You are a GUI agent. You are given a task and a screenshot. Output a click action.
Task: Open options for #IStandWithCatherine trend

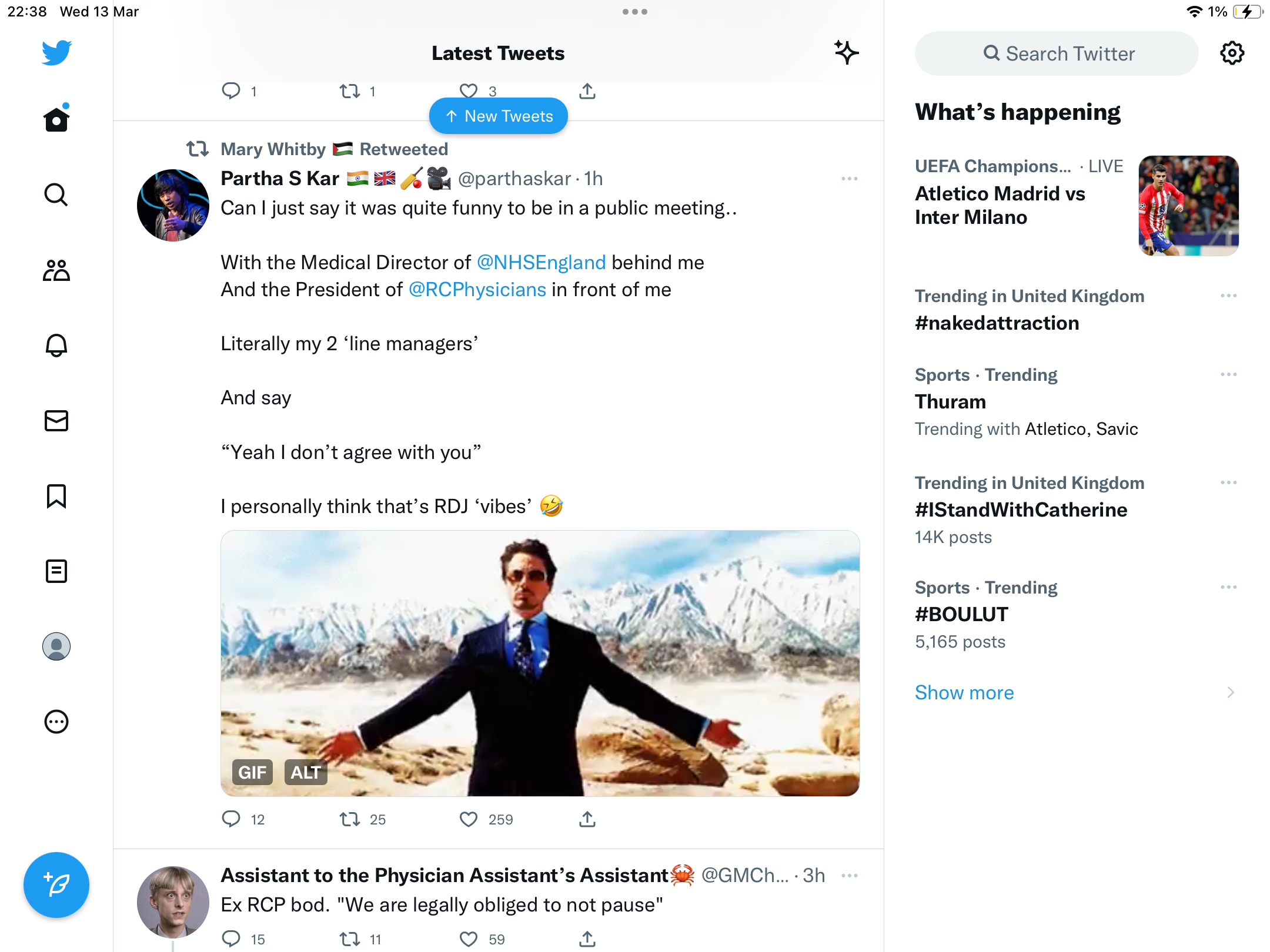[1229, 482]
